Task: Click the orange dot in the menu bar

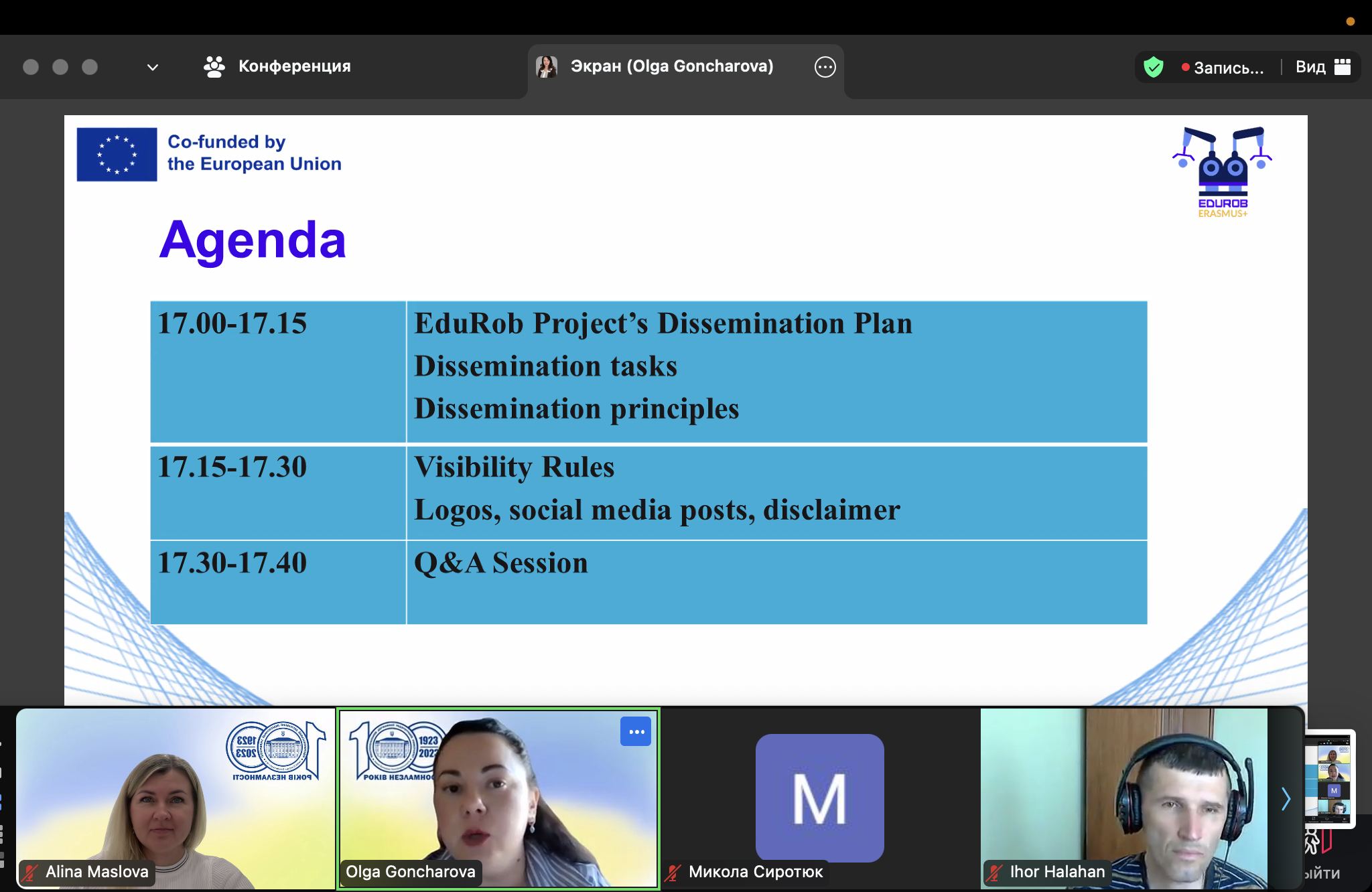Action: pos(1350,21)
